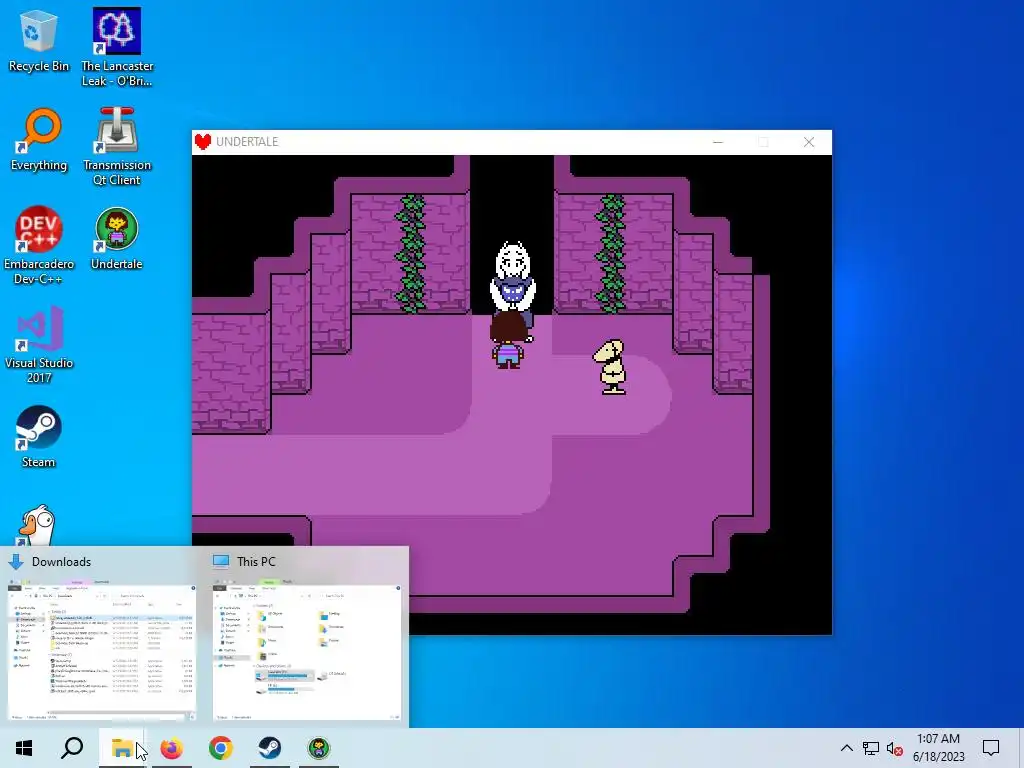1024x768 pixels.
Task: Open Firefox from the taskbar
Action: (172, 748)
